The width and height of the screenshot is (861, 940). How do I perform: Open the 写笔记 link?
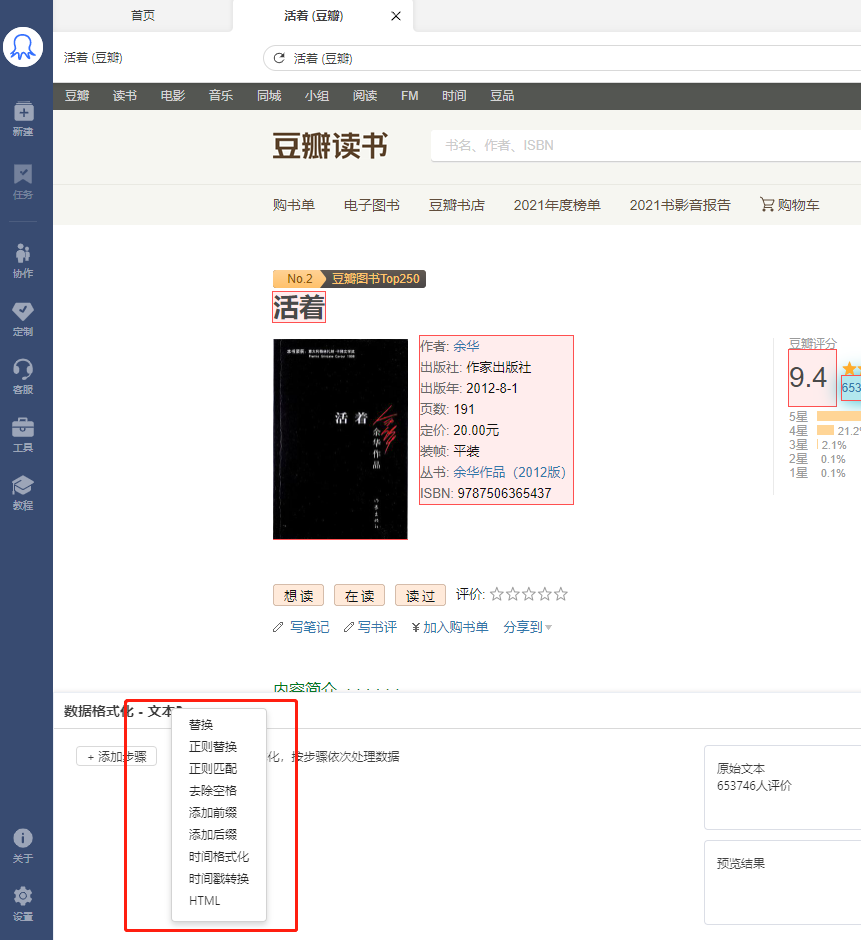310,627
